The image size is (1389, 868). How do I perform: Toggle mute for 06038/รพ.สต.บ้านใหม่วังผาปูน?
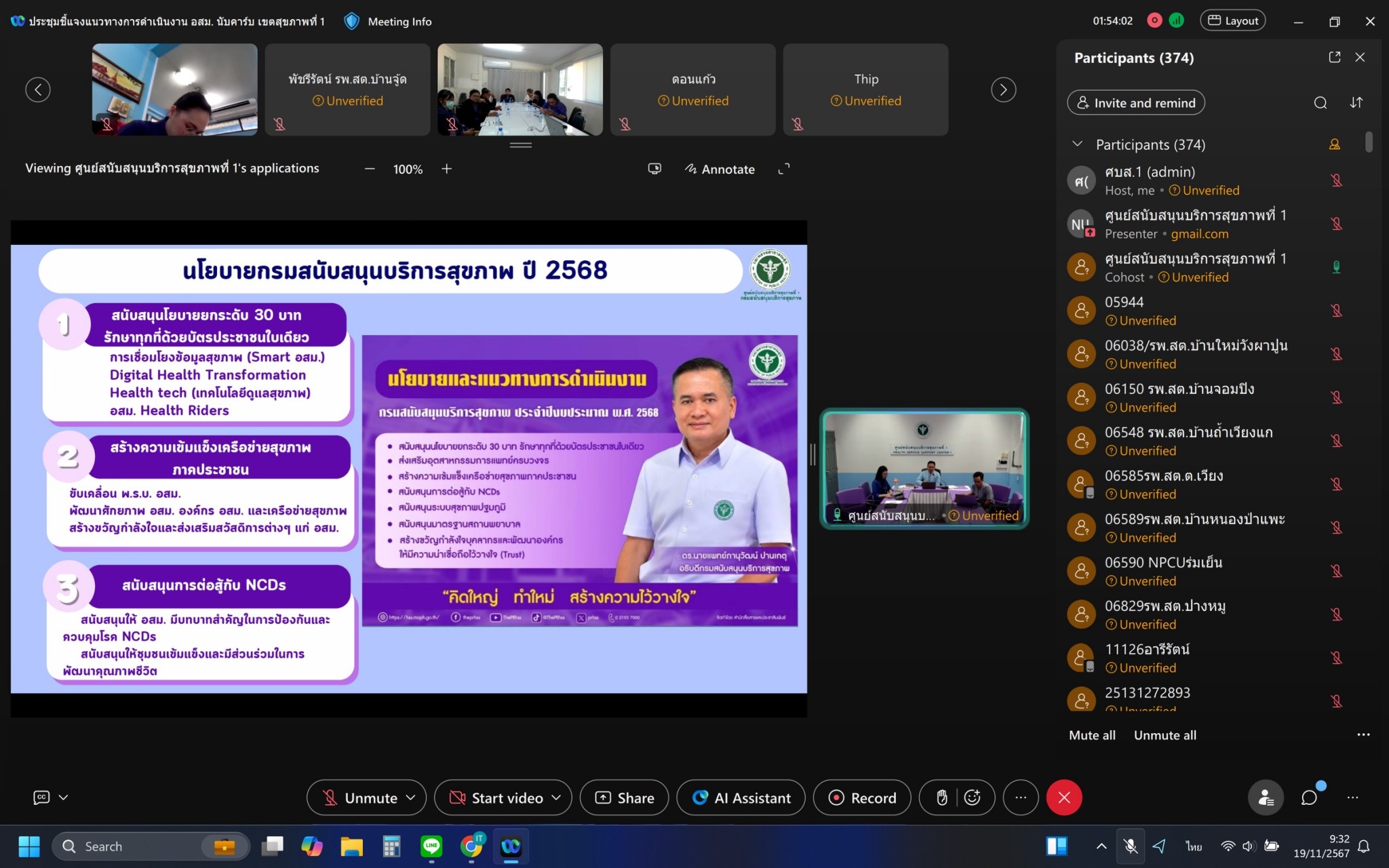(1336, 354)
